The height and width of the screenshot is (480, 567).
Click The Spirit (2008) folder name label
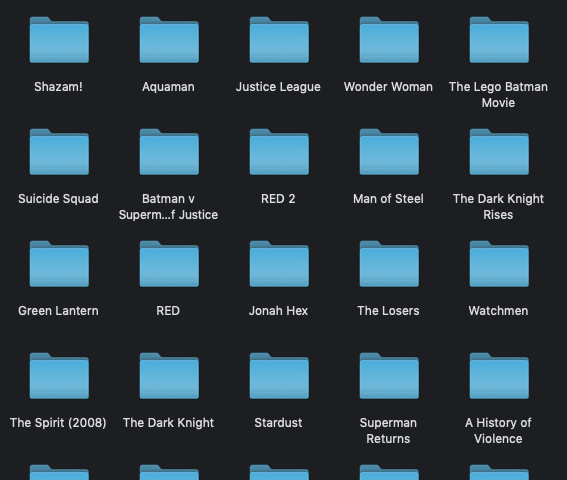[58, 423]
